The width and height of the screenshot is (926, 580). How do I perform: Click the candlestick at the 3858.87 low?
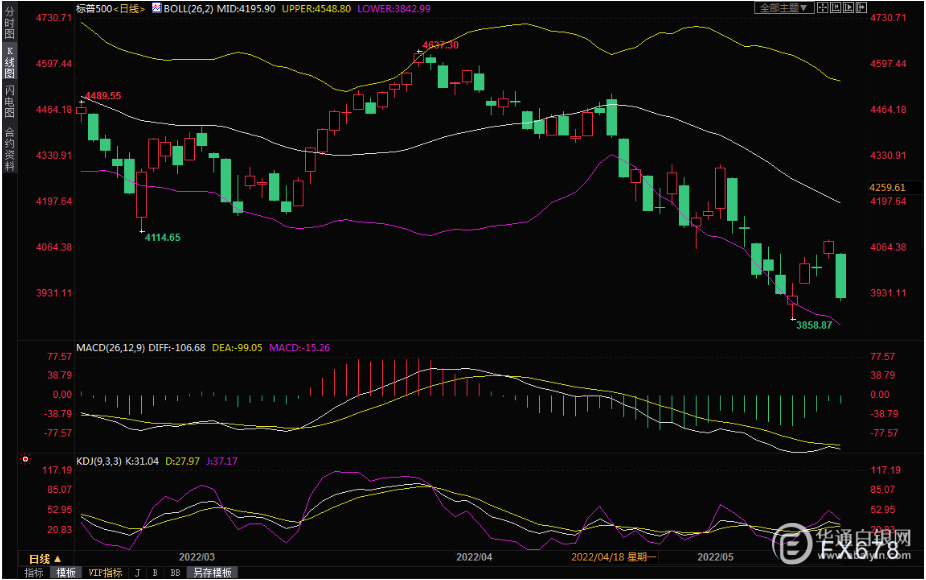pos(793,301)
